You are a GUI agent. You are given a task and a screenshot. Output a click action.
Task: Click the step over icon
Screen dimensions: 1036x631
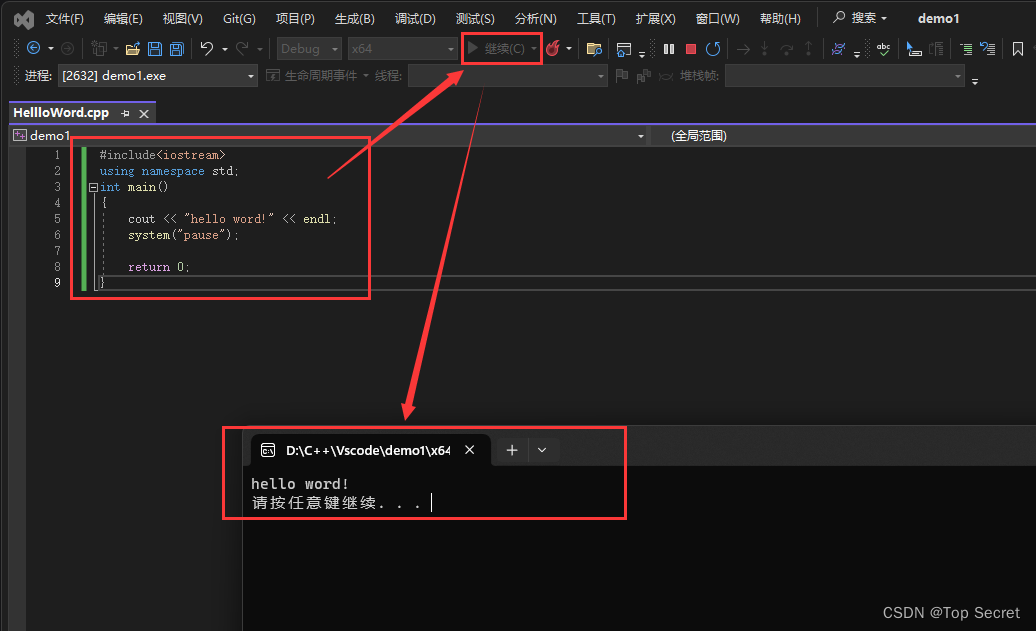[786, 49]
